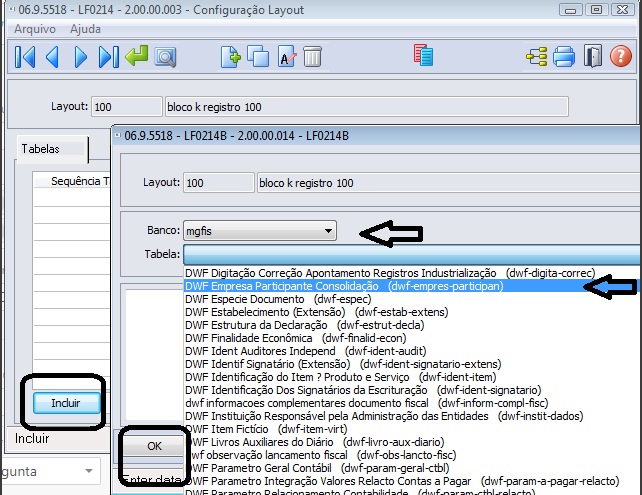The height and width of the screenshot is (495, 642).
Task: Click Layout 100 field in LF0214B dialog
Action: coord(219,183)
